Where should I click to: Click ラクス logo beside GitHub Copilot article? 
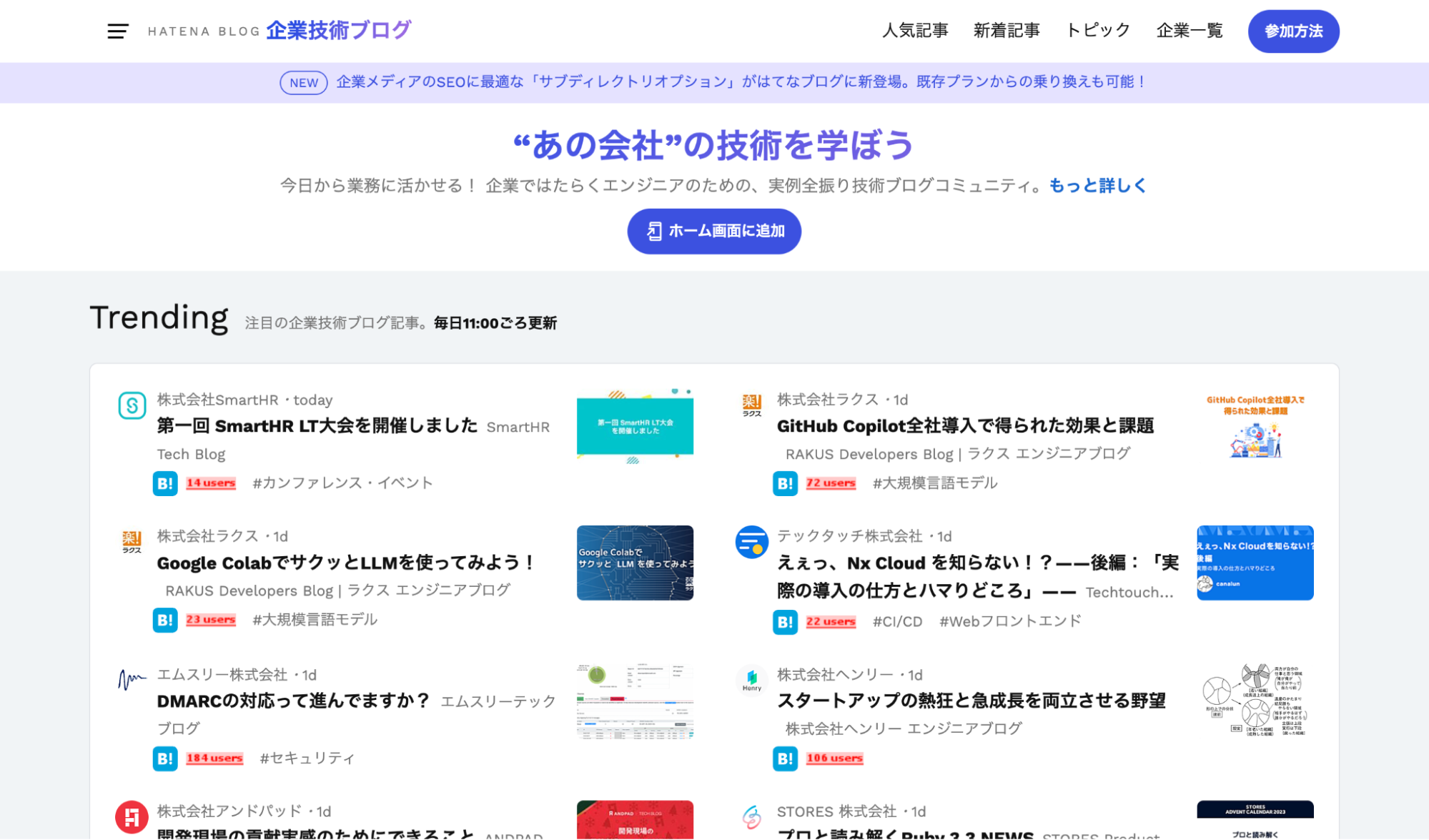coord(752,405)
